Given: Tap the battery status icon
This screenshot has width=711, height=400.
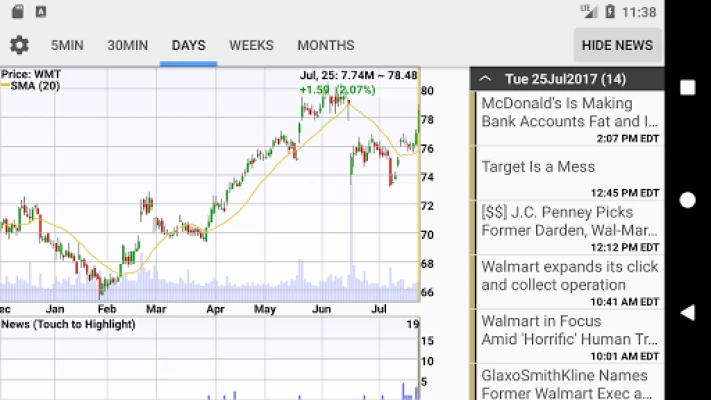Looking at the screenshot, I should [610, 12].
